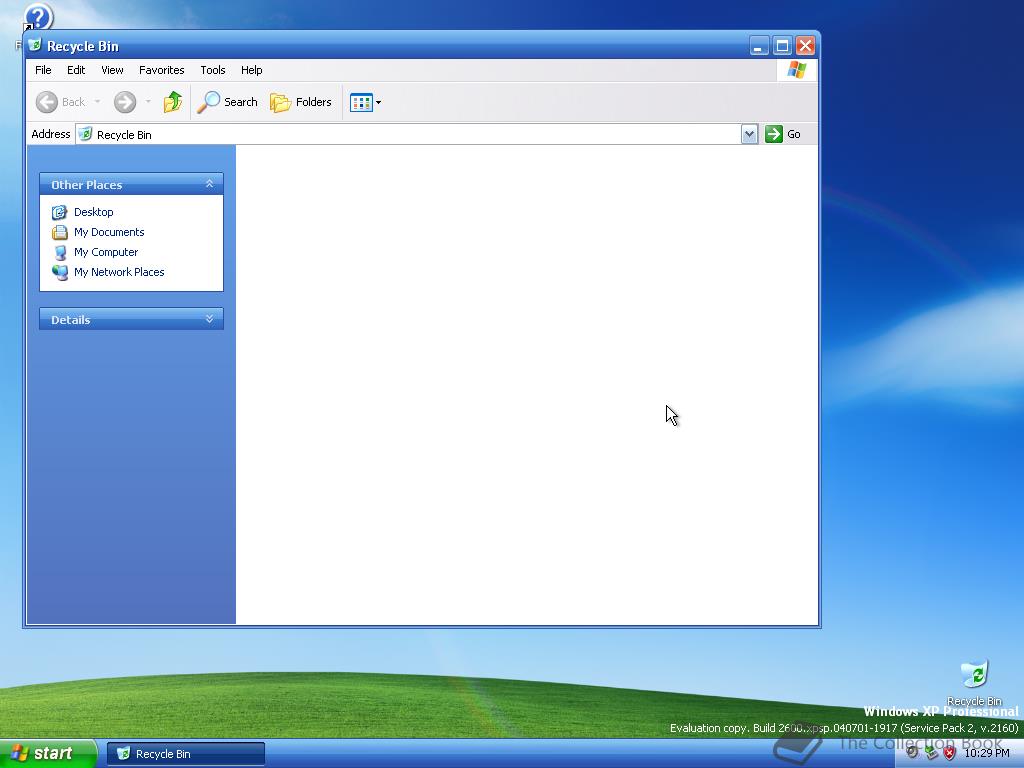Open the My Documents link
1024x768 pixels.
(x=109, y=232)
